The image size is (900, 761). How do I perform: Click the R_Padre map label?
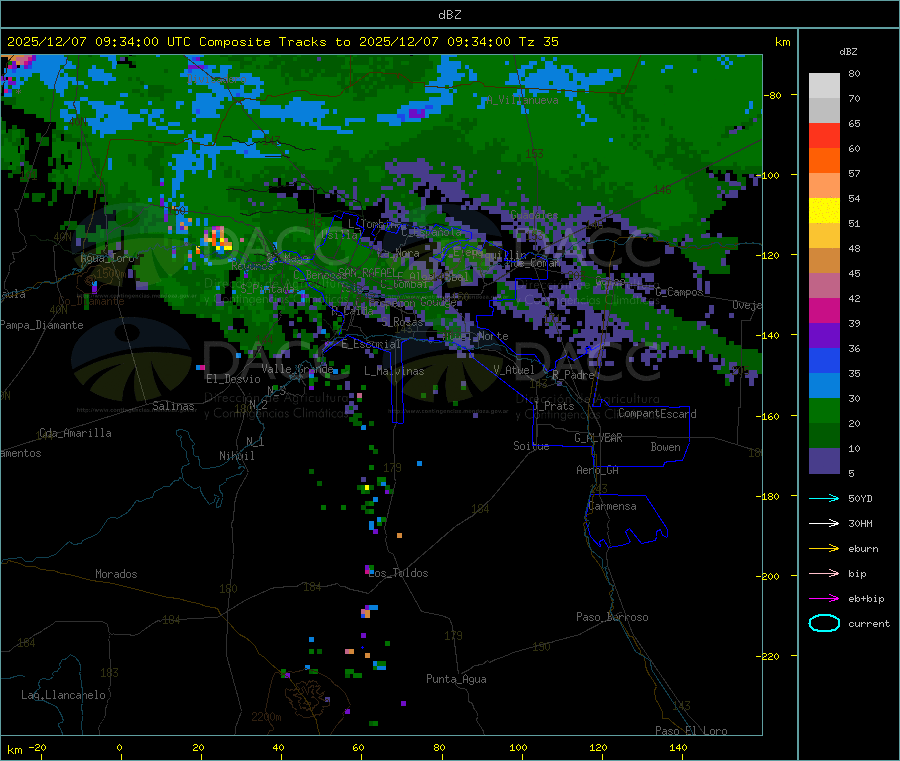tap(573, 375)
